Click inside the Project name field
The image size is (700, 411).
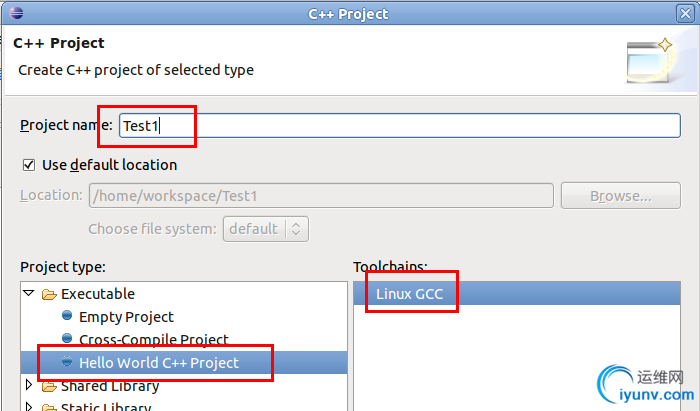400,125
